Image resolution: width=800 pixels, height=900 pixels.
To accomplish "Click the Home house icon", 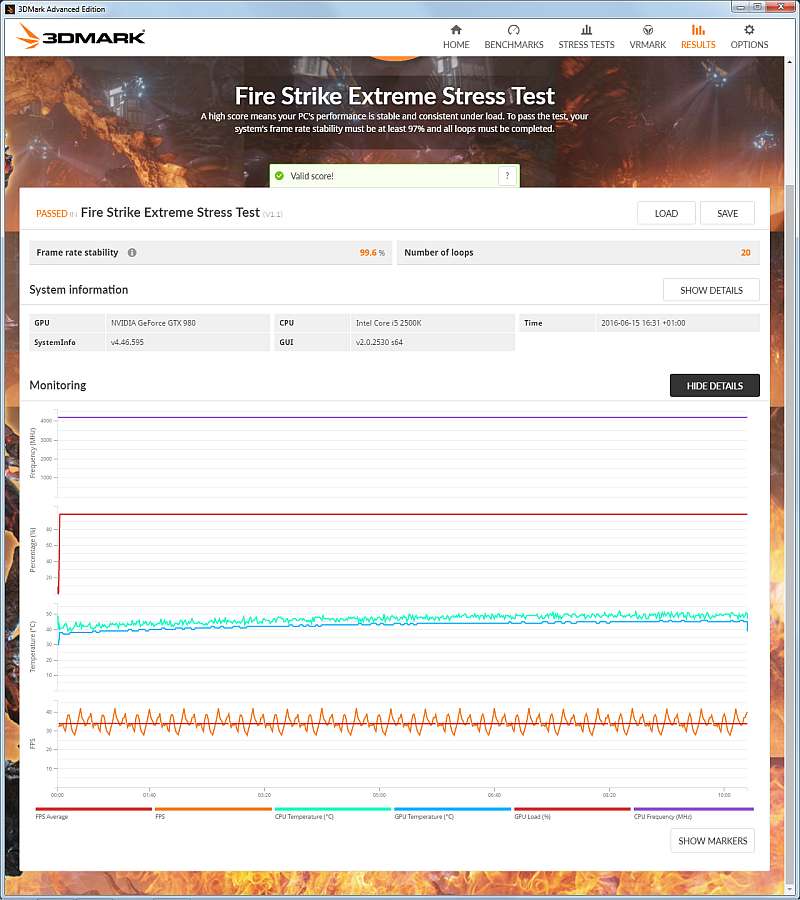I will (456, 30).
